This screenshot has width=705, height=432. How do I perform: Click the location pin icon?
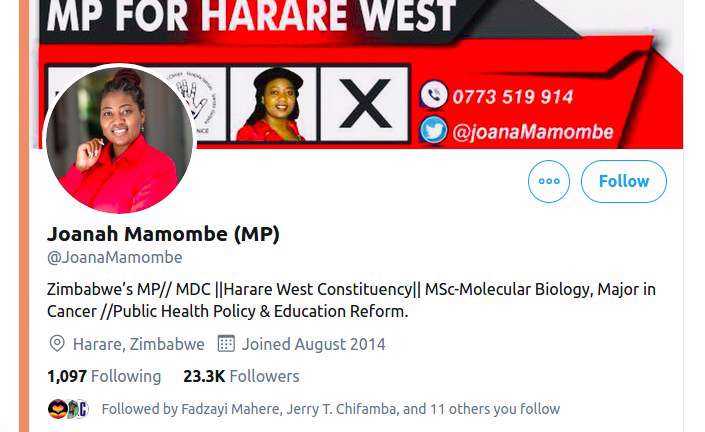pyautogui.click(x=57, y=344)
